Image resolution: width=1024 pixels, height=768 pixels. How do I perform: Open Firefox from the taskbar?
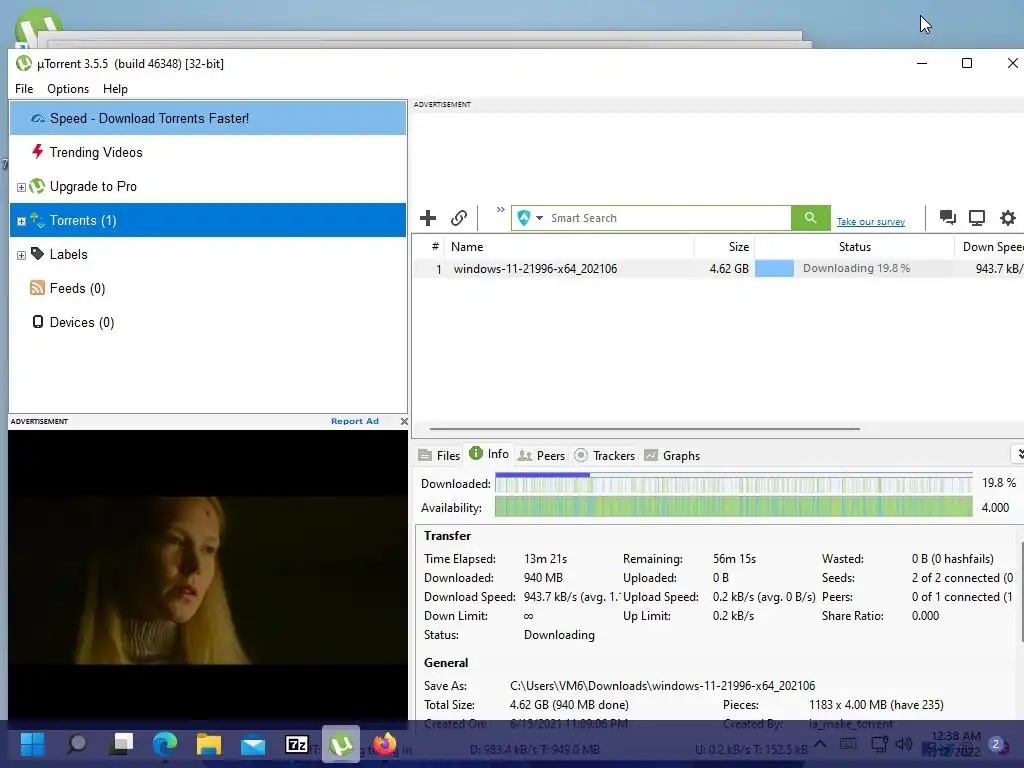click(385, 744)
